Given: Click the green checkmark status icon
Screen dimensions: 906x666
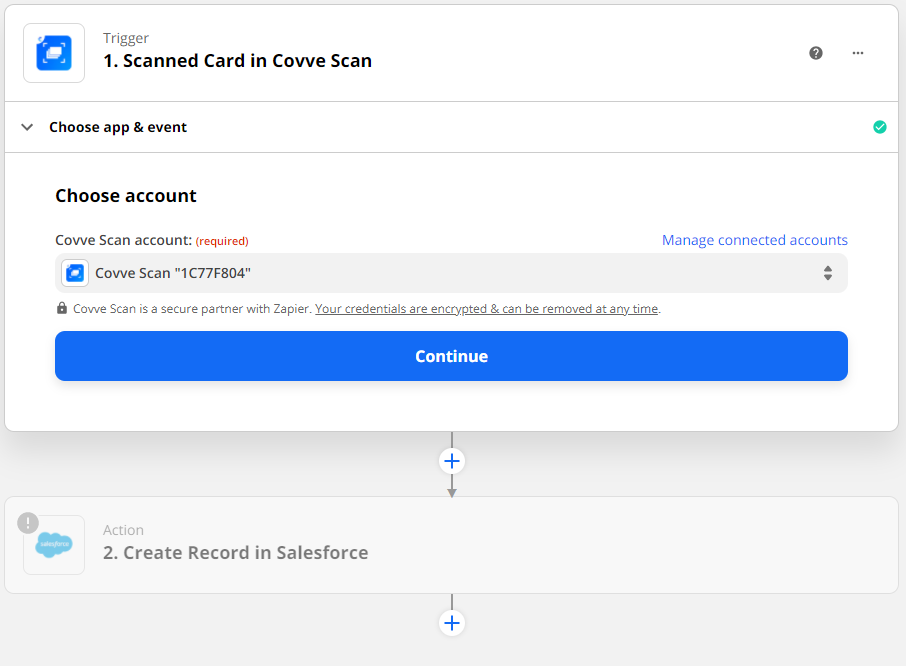Looking at the screenshot, I should (880, 127).
